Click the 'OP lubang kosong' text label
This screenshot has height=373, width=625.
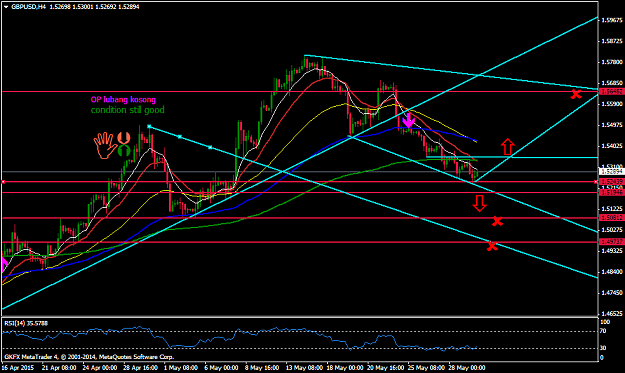click(123, 100)
